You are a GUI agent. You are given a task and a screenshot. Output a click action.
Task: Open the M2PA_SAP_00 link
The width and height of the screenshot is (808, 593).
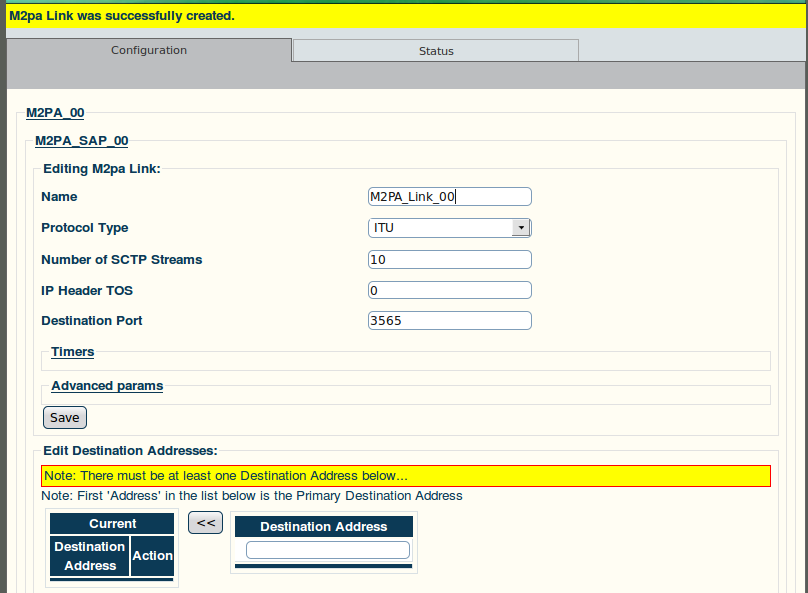coord(81,141)
